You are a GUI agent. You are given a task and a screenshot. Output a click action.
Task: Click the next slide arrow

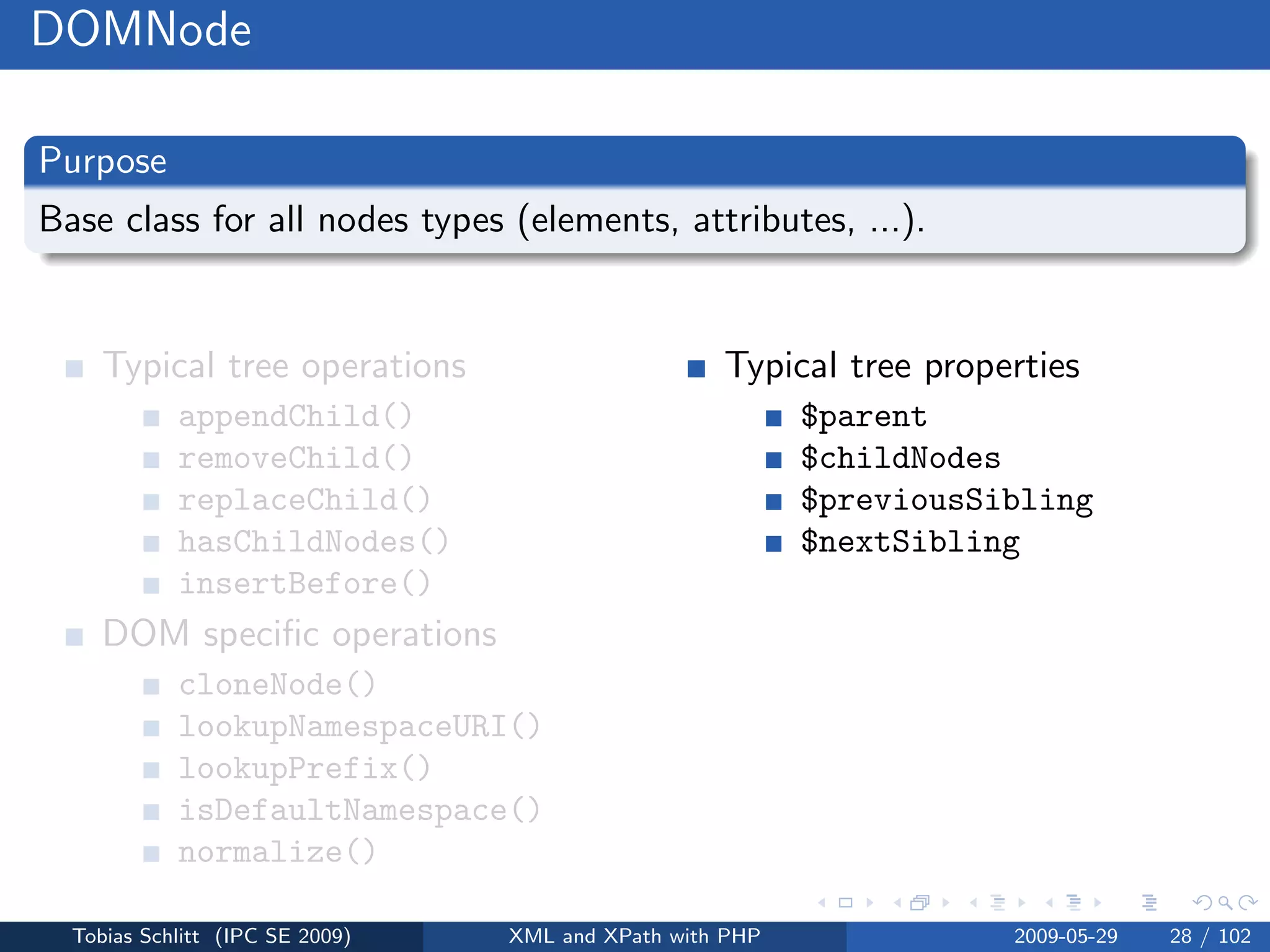click(x=870, y=903)
